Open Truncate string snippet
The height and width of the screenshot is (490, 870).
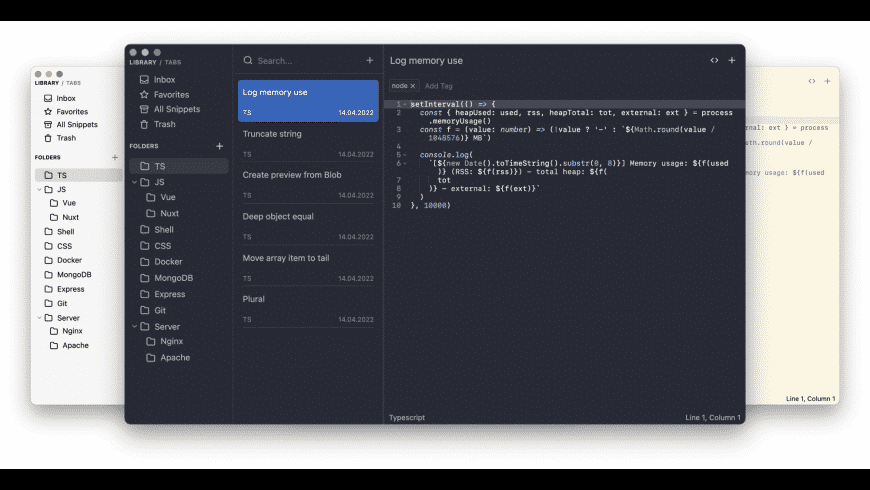click(308, 143)
